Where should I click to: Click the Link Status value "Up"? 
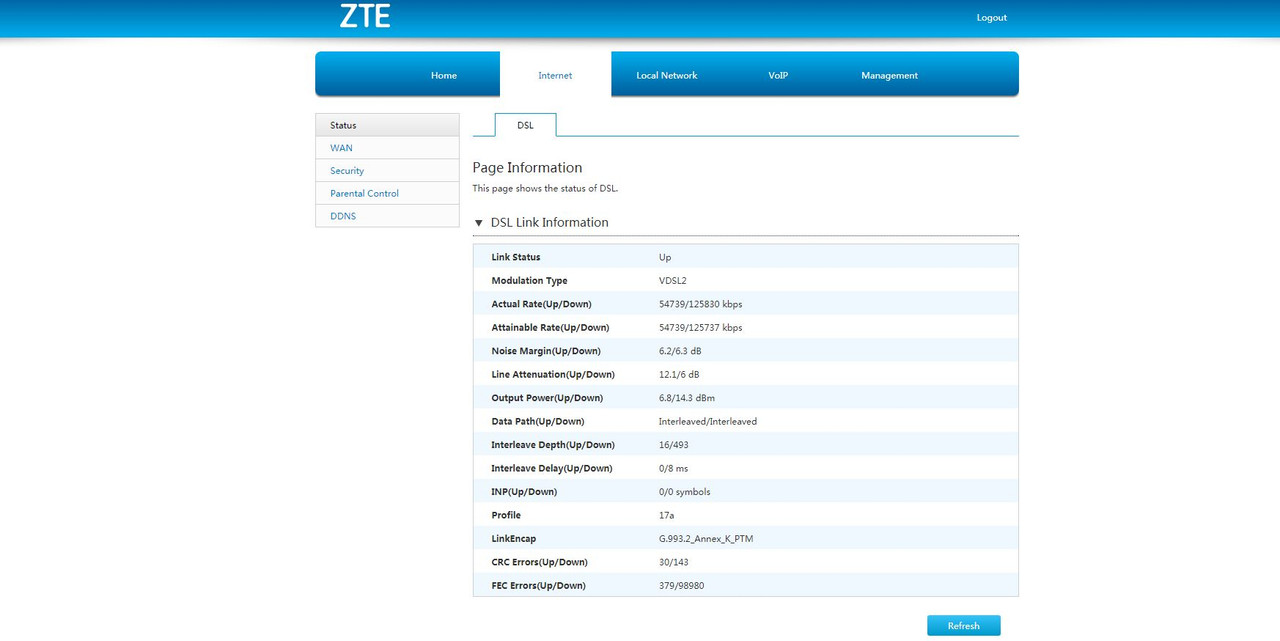pos(665,257)
